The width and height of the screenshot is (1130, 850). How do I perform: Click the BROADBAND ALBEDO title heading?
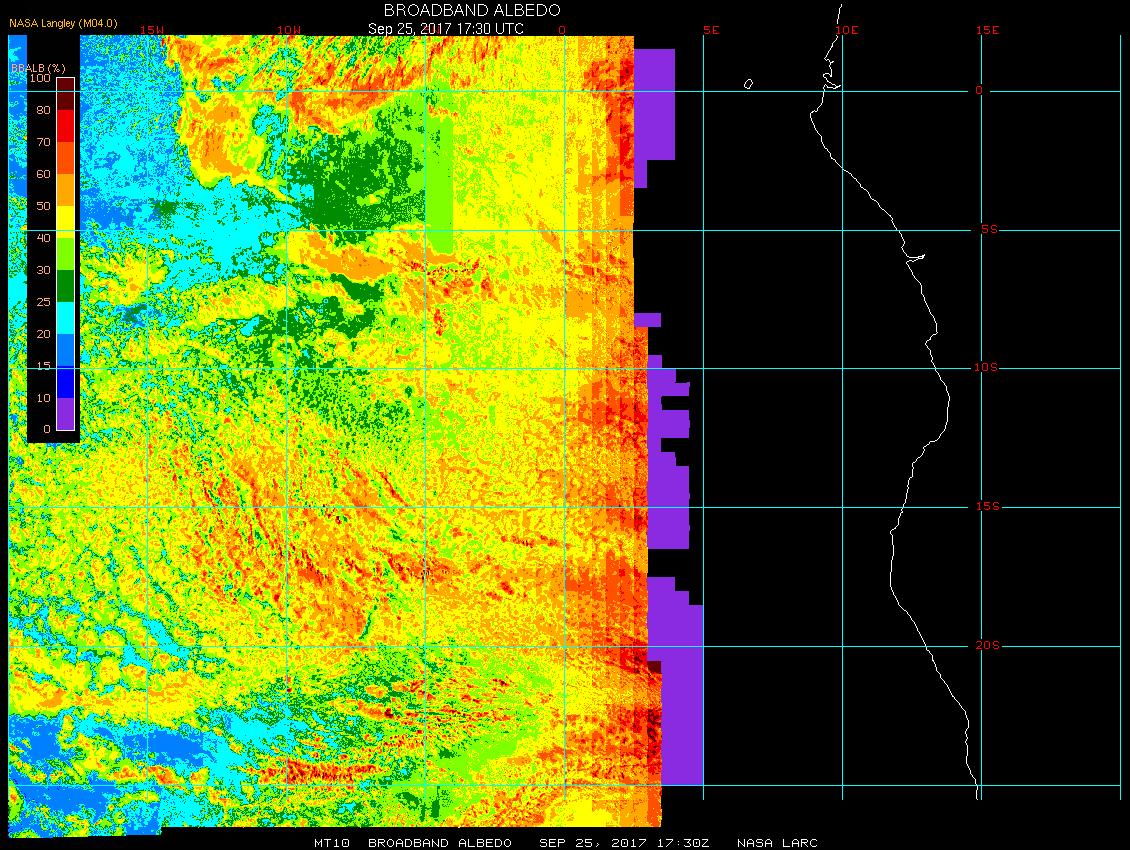tap(472, 10)
